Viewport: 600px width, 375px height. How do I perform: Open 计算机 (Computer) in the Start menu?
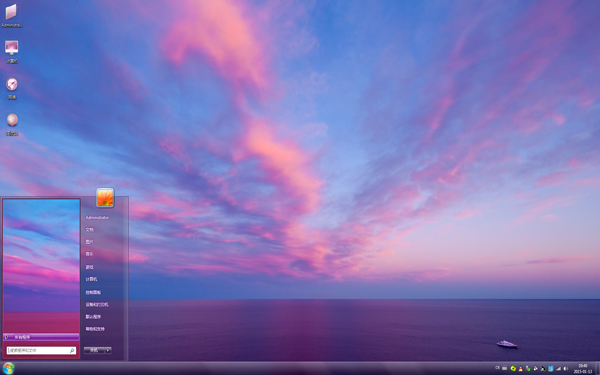click(91, 279)
